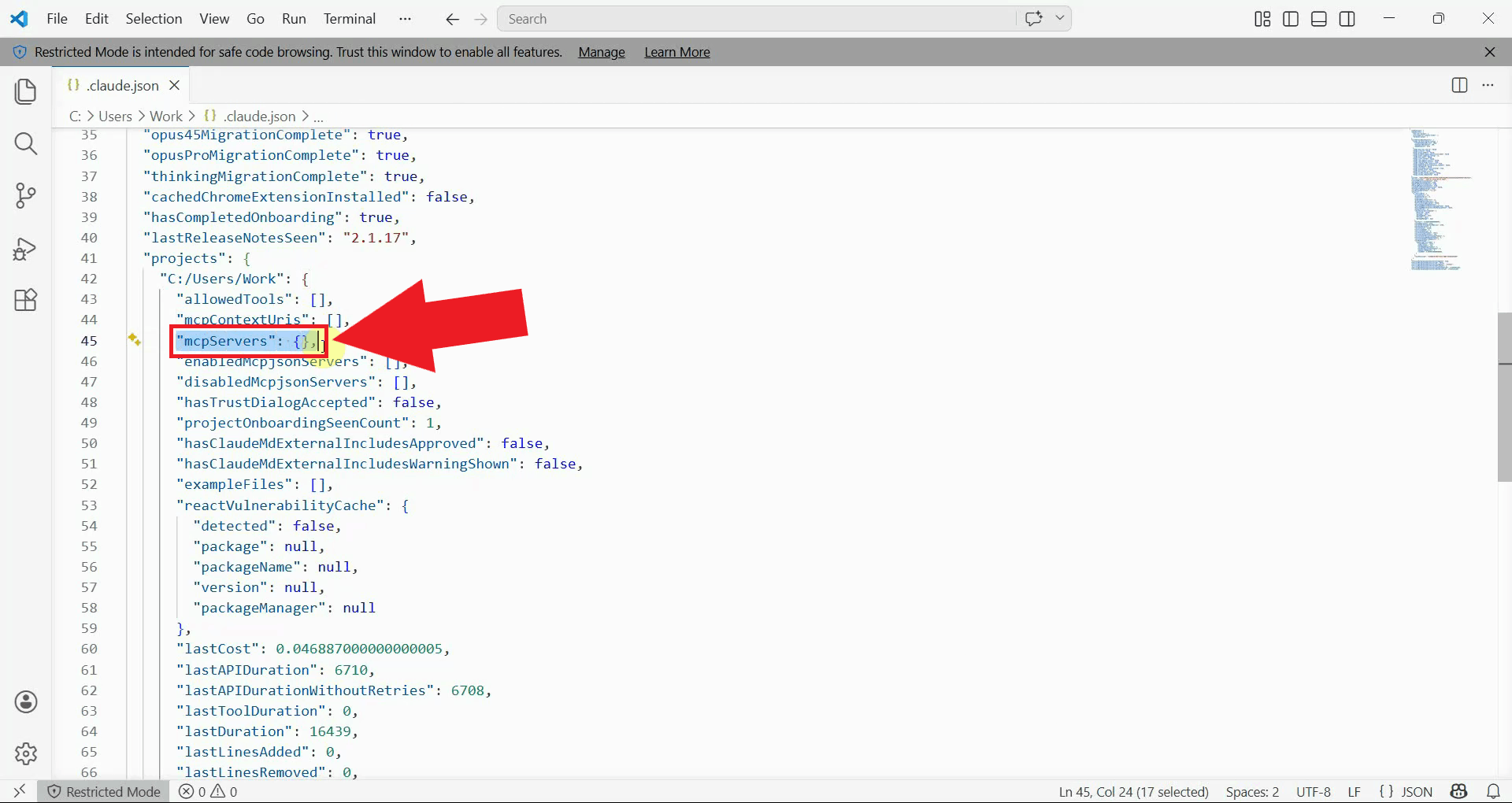The width and height of the screenshot is (1512, 803).
Task: Click the remote window status icon
Action: [x=20, y=791]
